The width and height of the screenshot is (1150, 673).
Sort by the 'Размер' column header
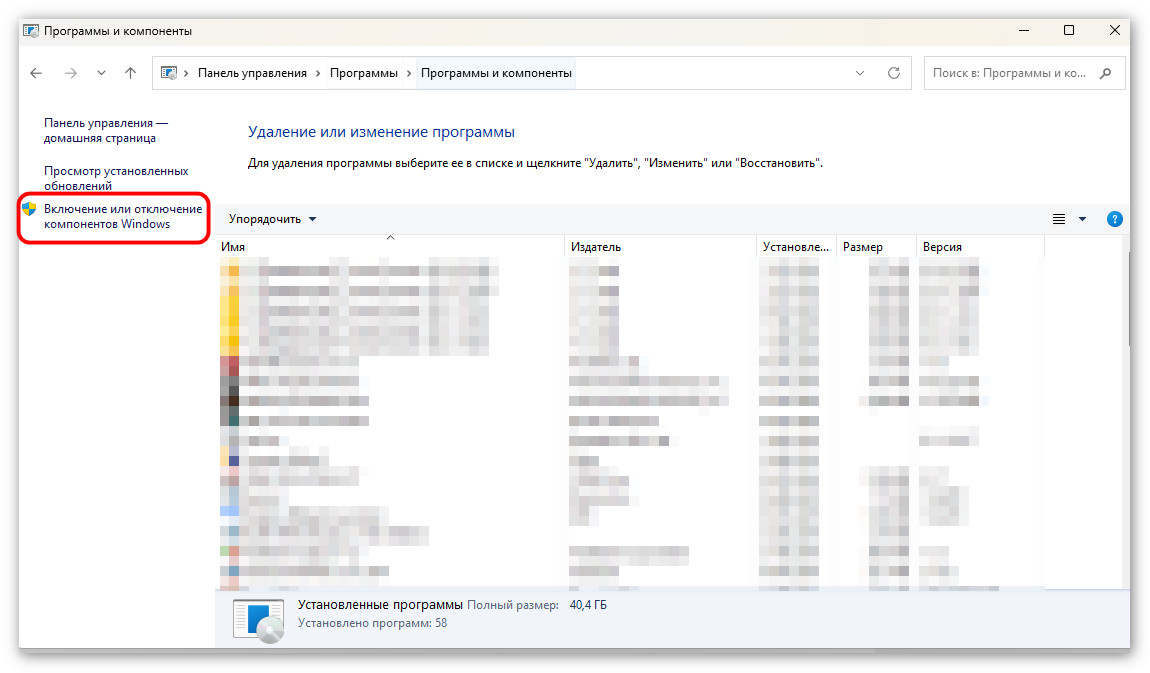(876, 247)
